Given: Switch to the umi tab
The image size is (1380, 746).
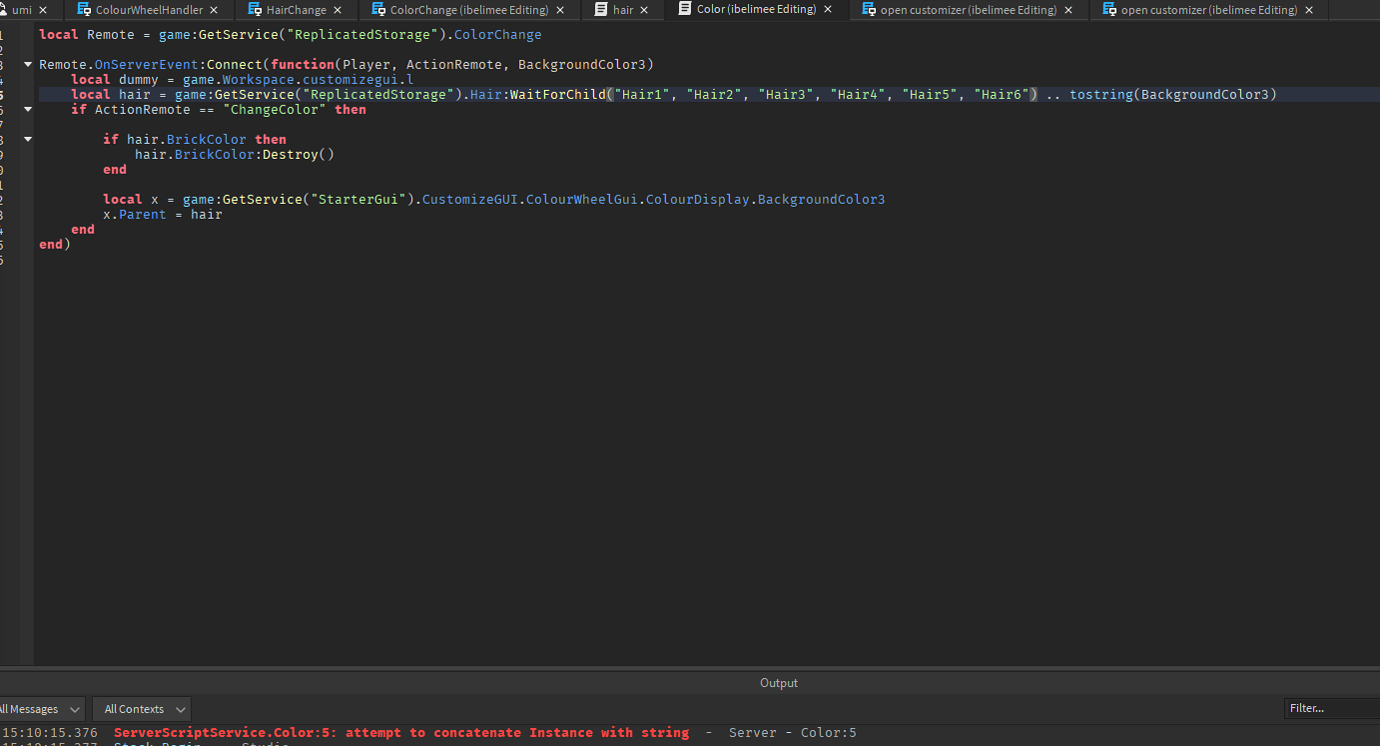Looking at the screenshot, I should pos(22,10).
